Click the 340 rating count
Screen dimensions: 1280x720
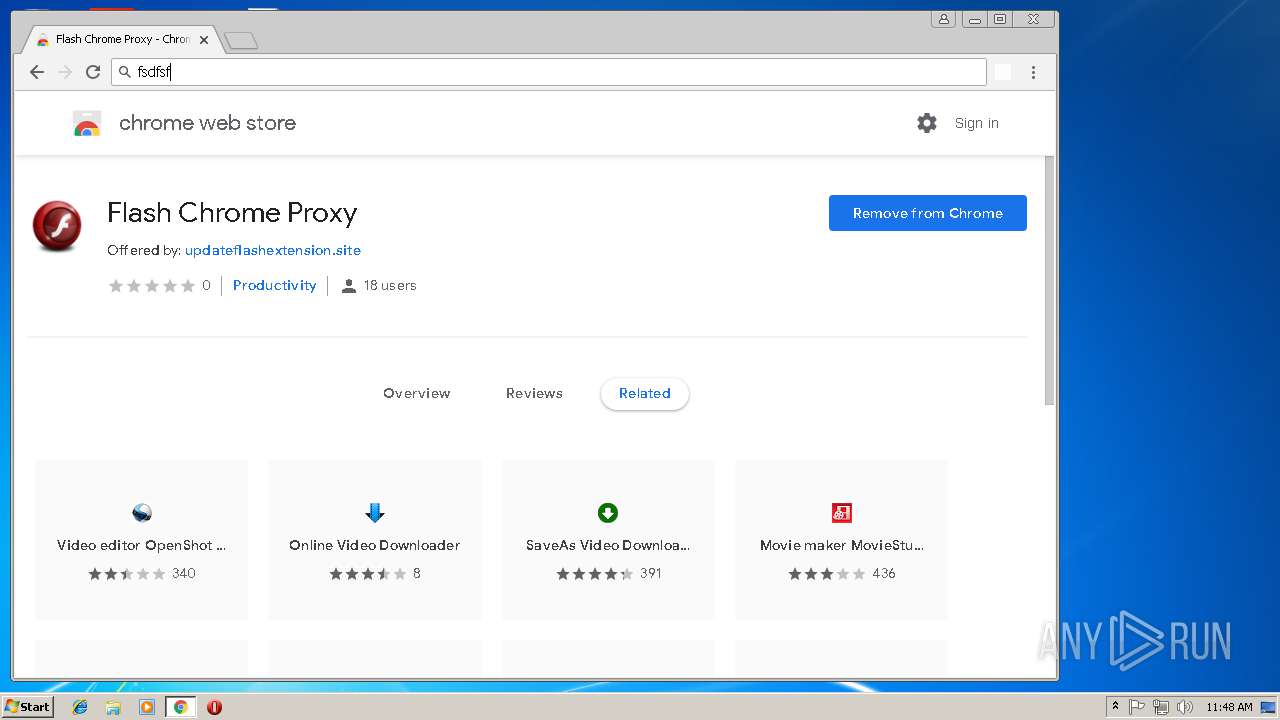184,573
